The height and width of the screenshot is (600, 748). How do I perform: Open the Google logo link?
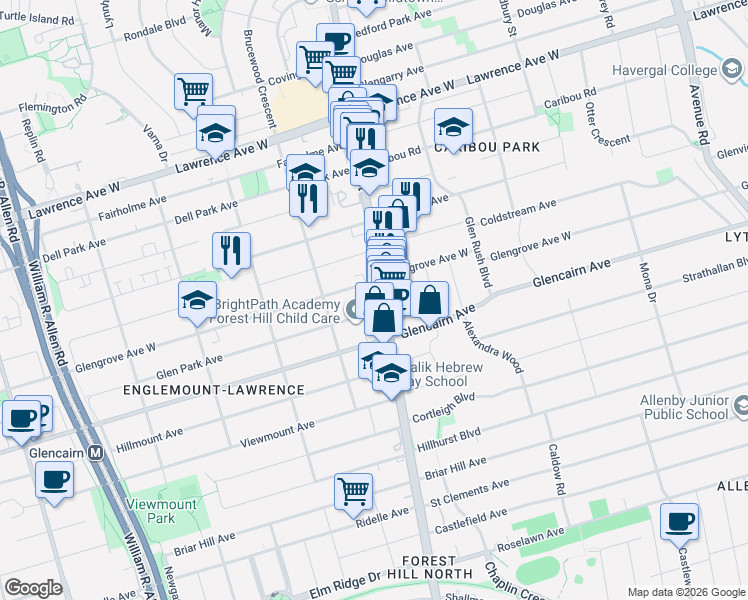33,588
